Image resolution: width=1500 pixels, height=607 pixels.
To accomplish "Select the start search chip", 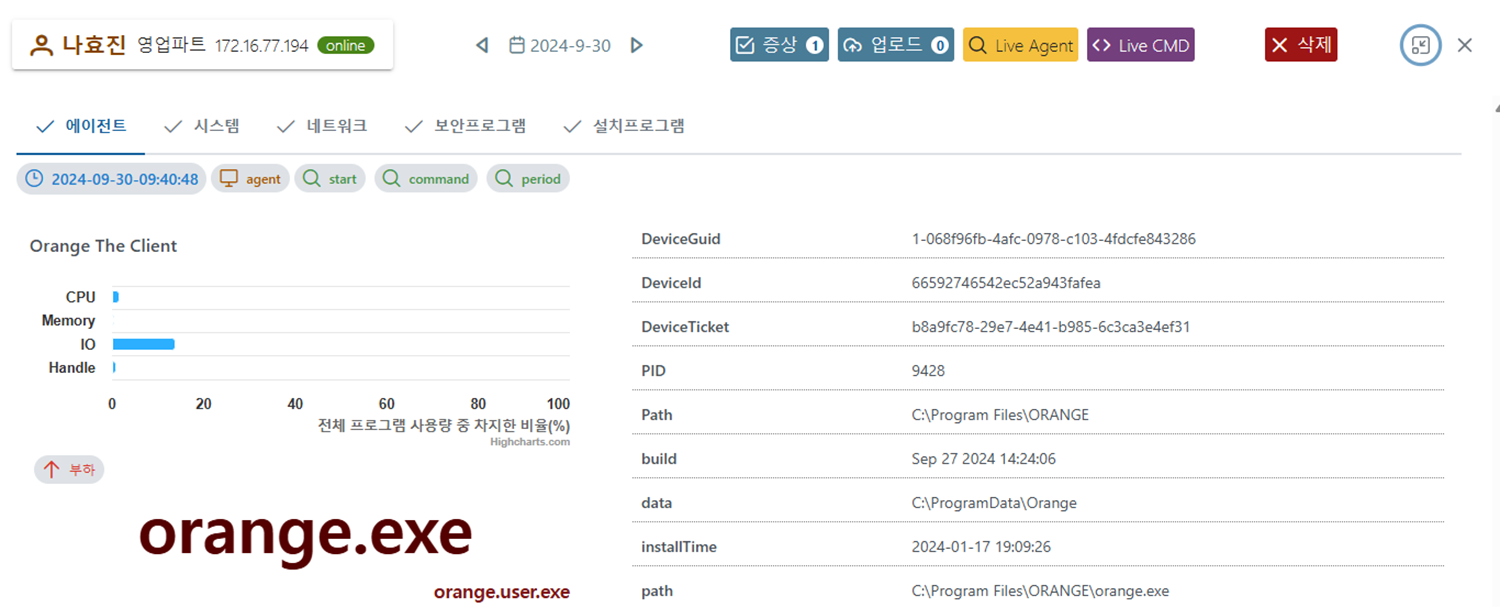I will tap(330, 179).
